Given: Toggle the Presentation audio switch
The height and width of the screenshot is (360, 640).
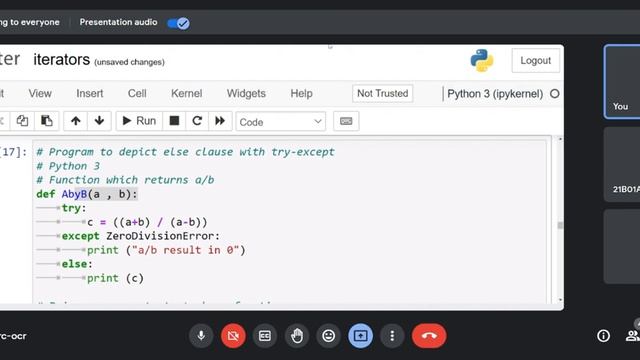Looking at the screenshot, I should (x=178, y=23).
